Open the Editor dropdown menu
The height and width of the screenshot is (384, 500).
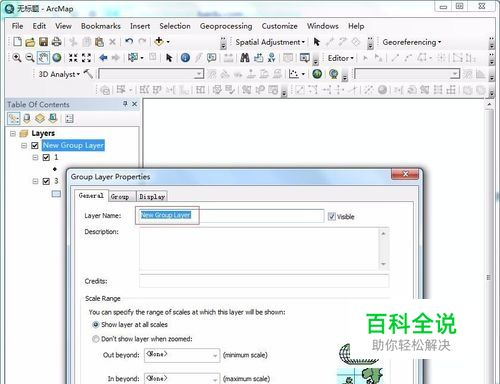tap(340, 58)
